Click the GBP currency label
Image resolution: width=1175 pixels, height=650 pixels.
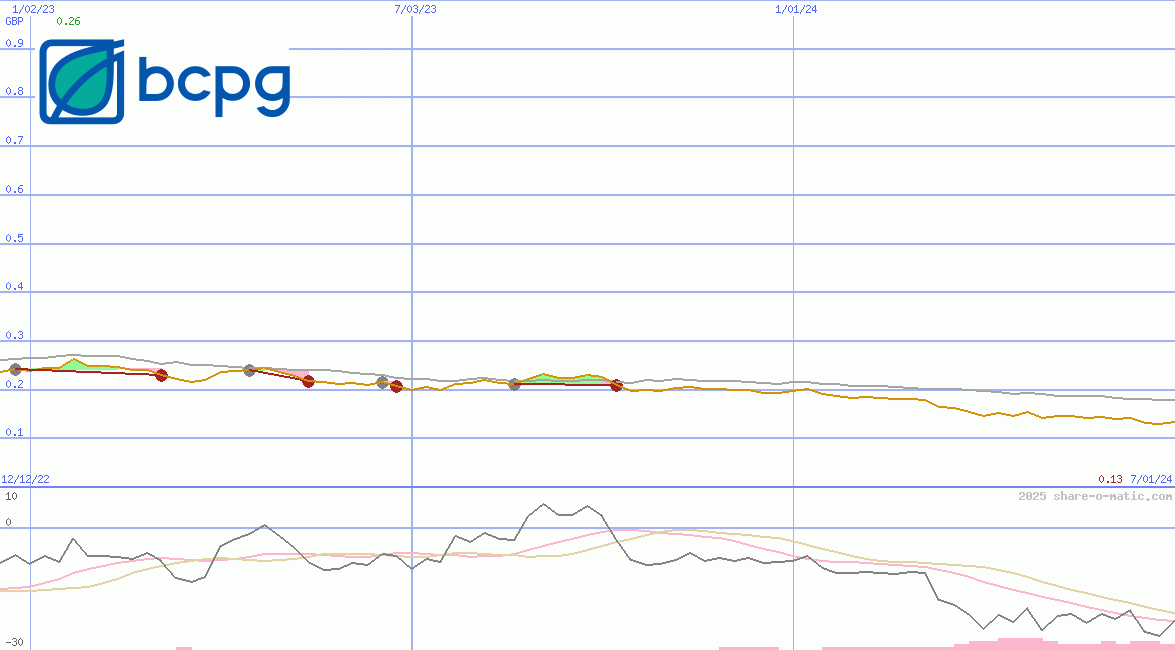coord(14,21)
